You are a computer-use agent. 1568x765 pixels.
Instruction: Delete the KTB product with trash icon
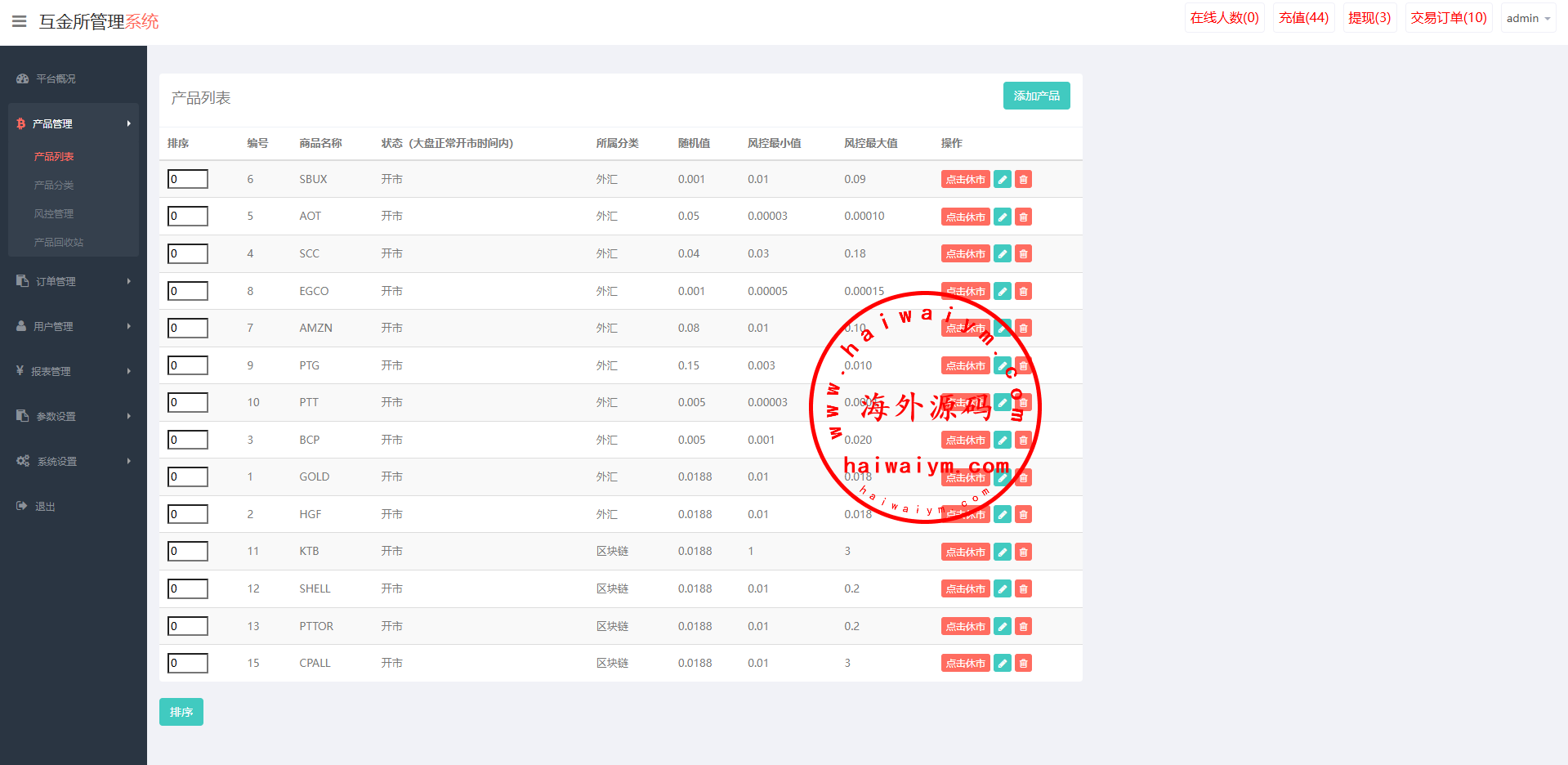pos(1023,552)
